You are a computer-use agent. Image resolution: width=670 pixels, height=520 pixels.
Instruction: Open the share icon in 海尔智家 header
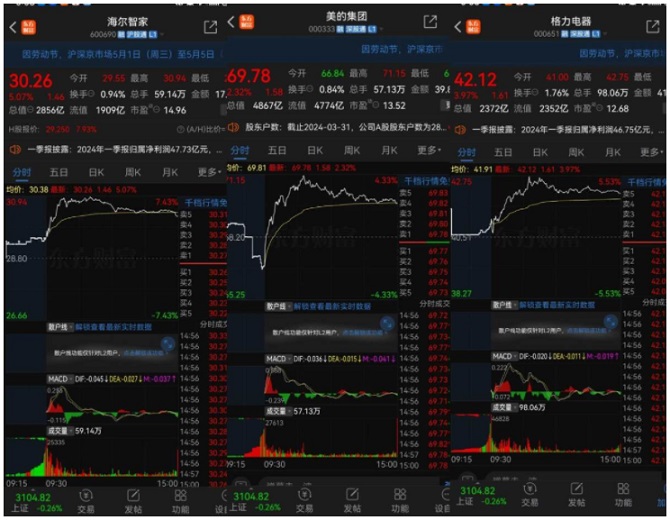211,27
